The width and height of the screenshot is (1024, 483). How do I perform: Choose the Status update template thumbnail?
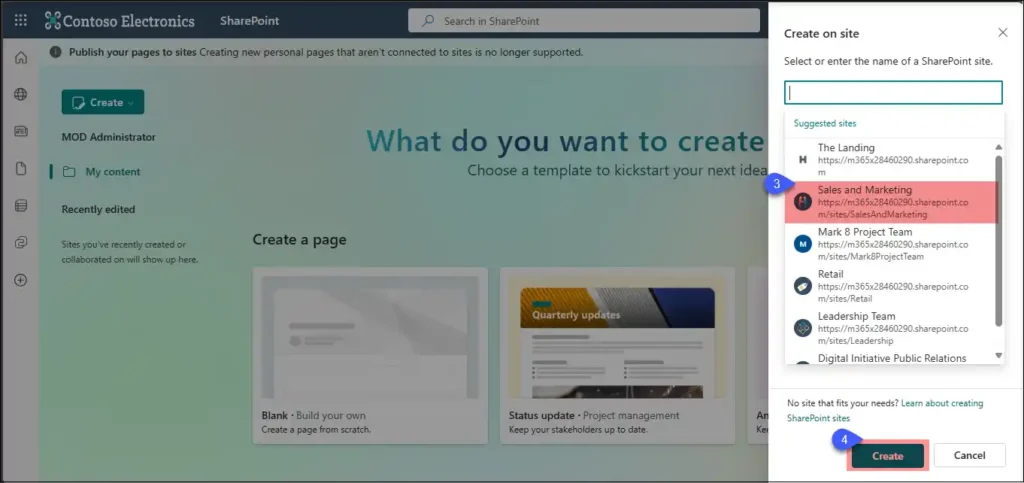coord(617,337)
